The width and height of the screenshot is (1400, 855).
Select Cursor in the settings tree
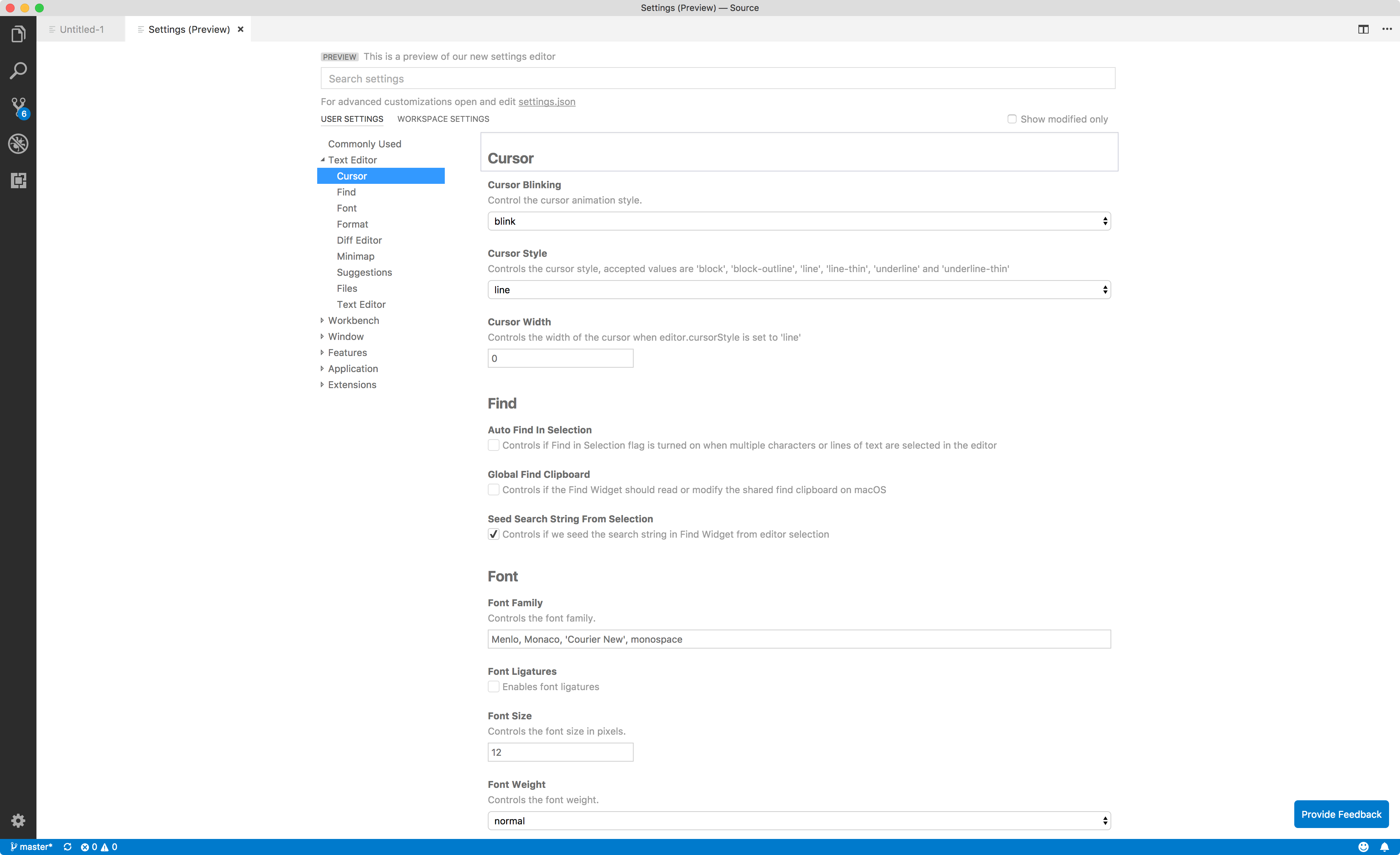point(381,176)
